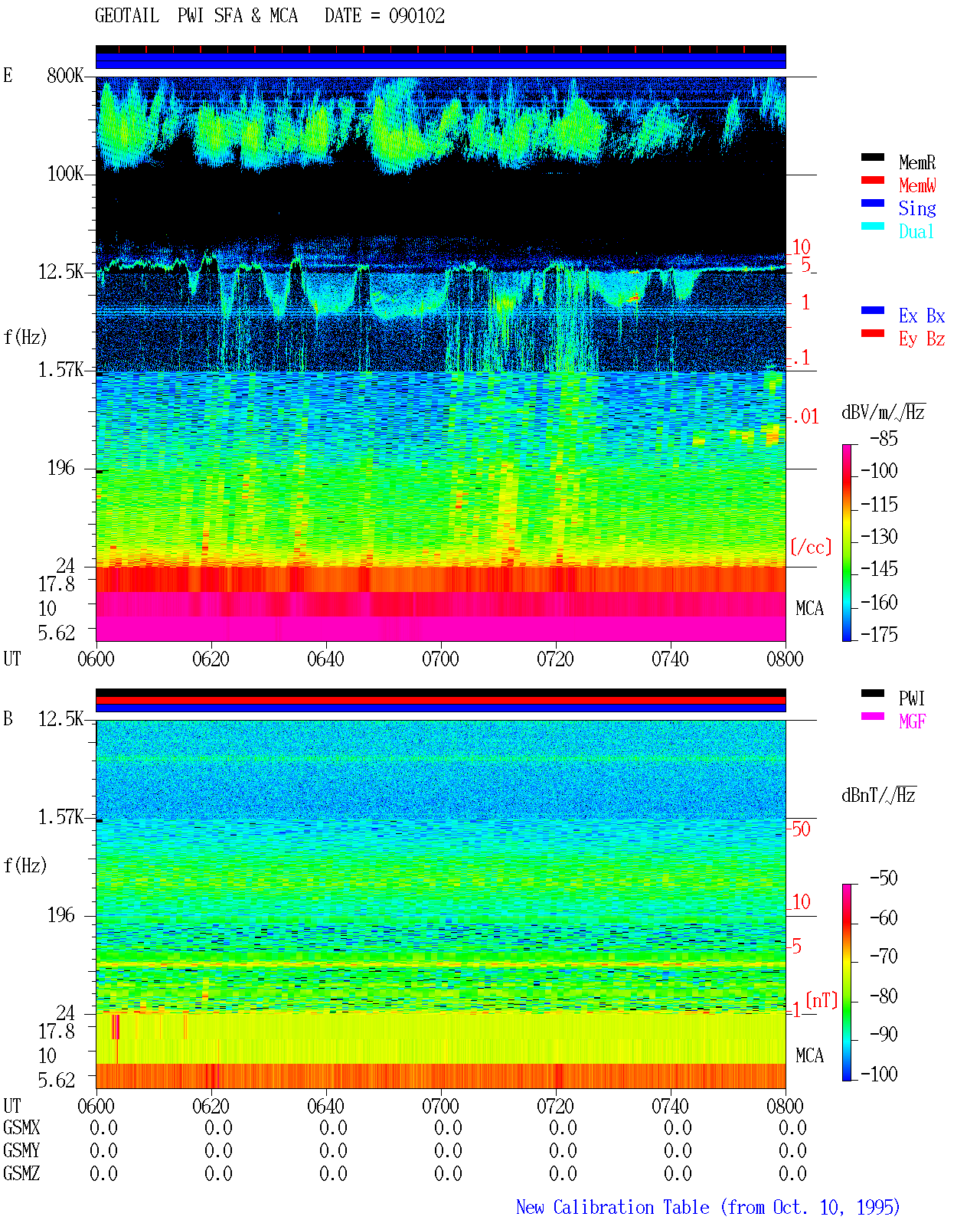Click the MCA label beside the E panel
Image resolution: width=980 pixels, height=1220 pixels.
point(809,609)
